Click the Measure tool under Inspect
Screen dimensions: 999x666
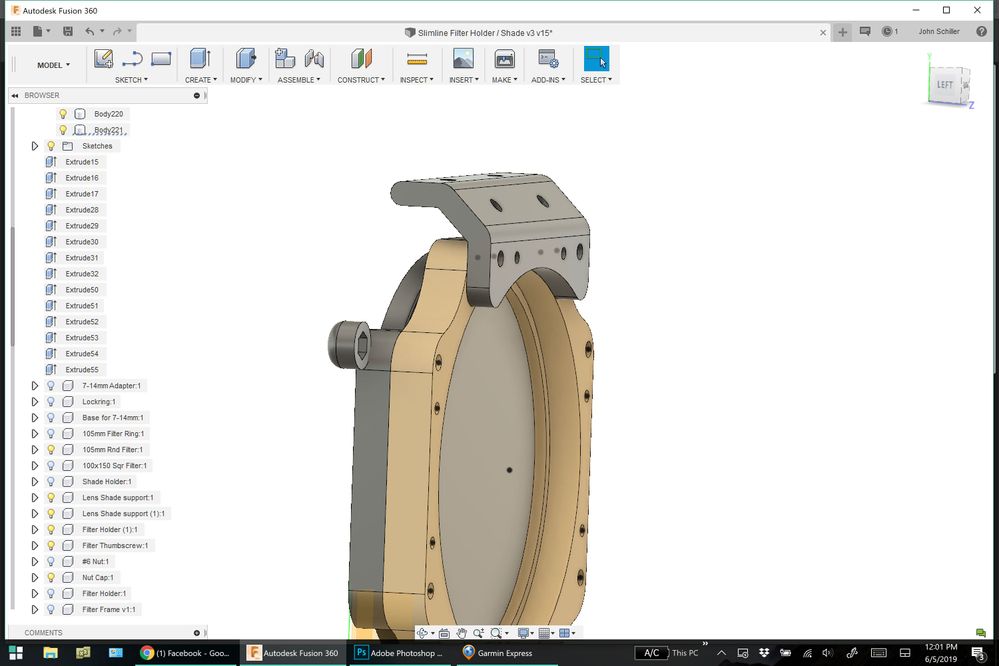coord(417,59)
